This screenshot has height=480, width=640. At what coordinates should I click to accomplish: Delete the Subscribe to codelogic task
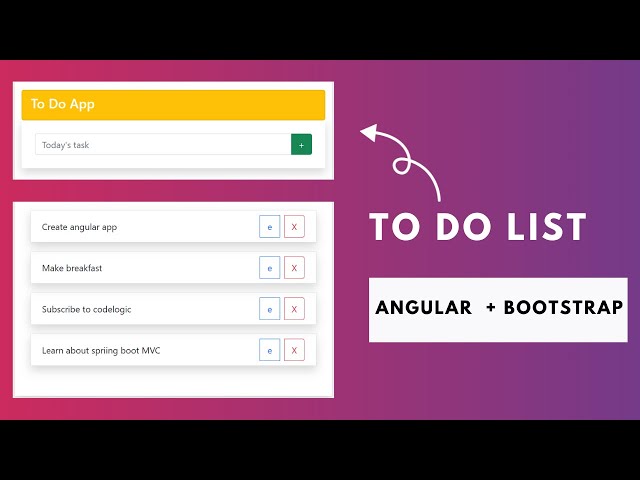click(294, 309)
